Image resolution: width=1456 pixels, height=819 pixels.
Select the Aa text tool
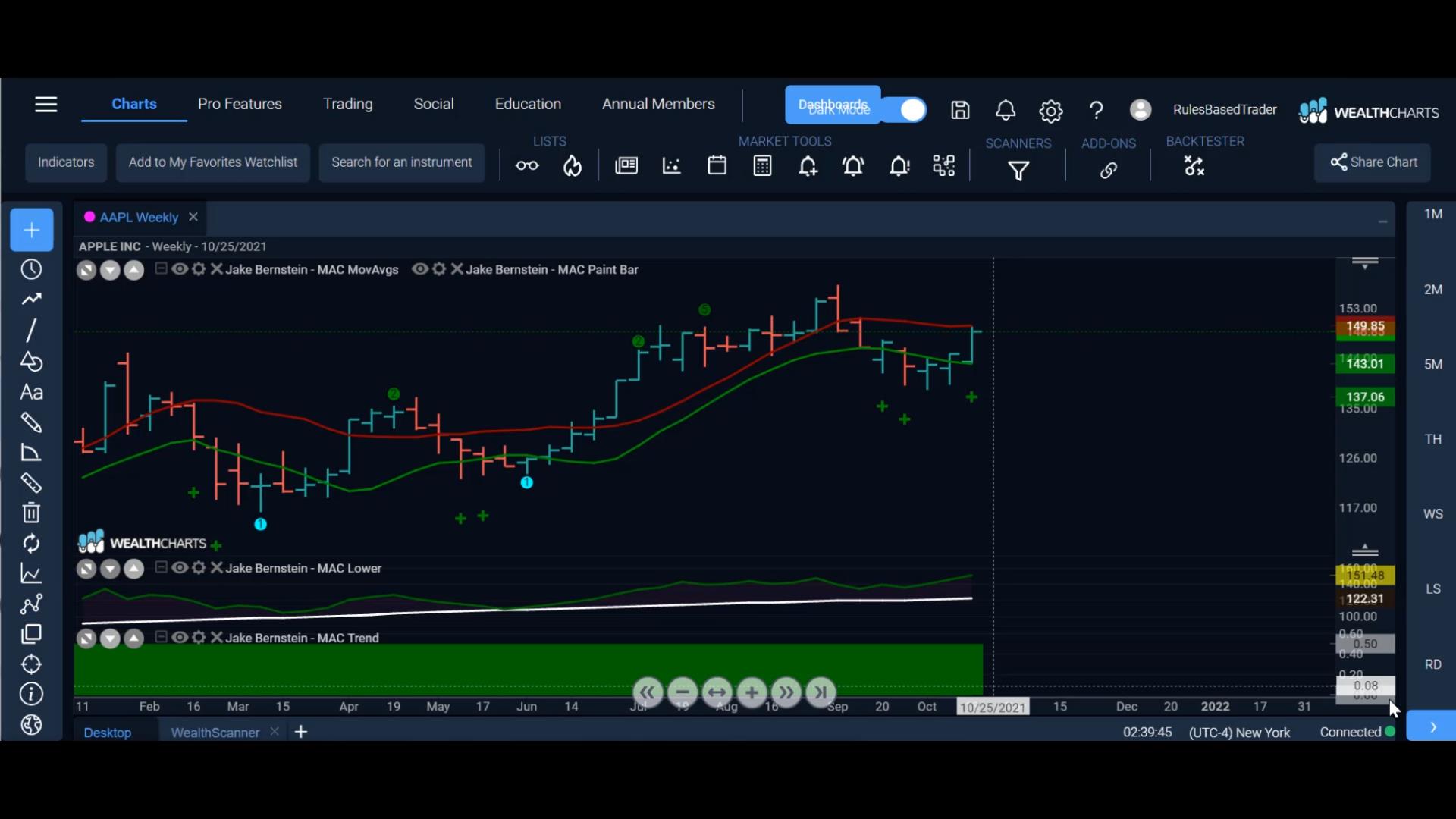[x=31, y=392]
